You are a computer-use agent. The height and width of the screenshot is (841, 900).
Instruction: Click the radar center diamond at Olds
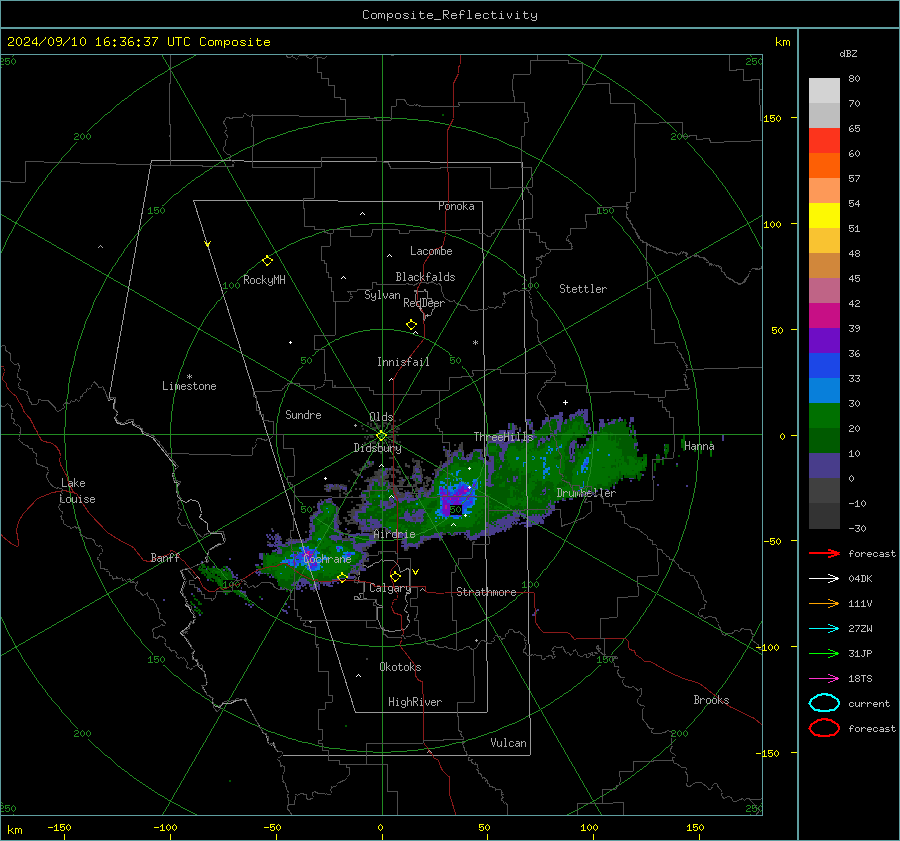381,436
